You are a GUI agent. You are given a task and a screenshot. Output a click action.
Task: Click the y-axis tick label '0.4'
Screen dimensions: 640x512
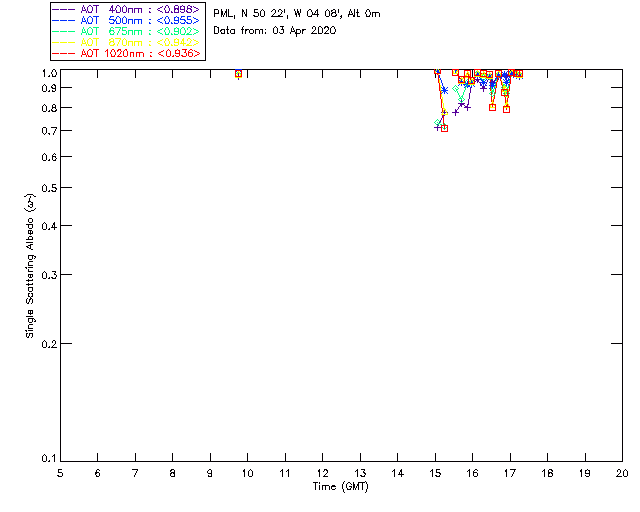[x=49, y=226]
